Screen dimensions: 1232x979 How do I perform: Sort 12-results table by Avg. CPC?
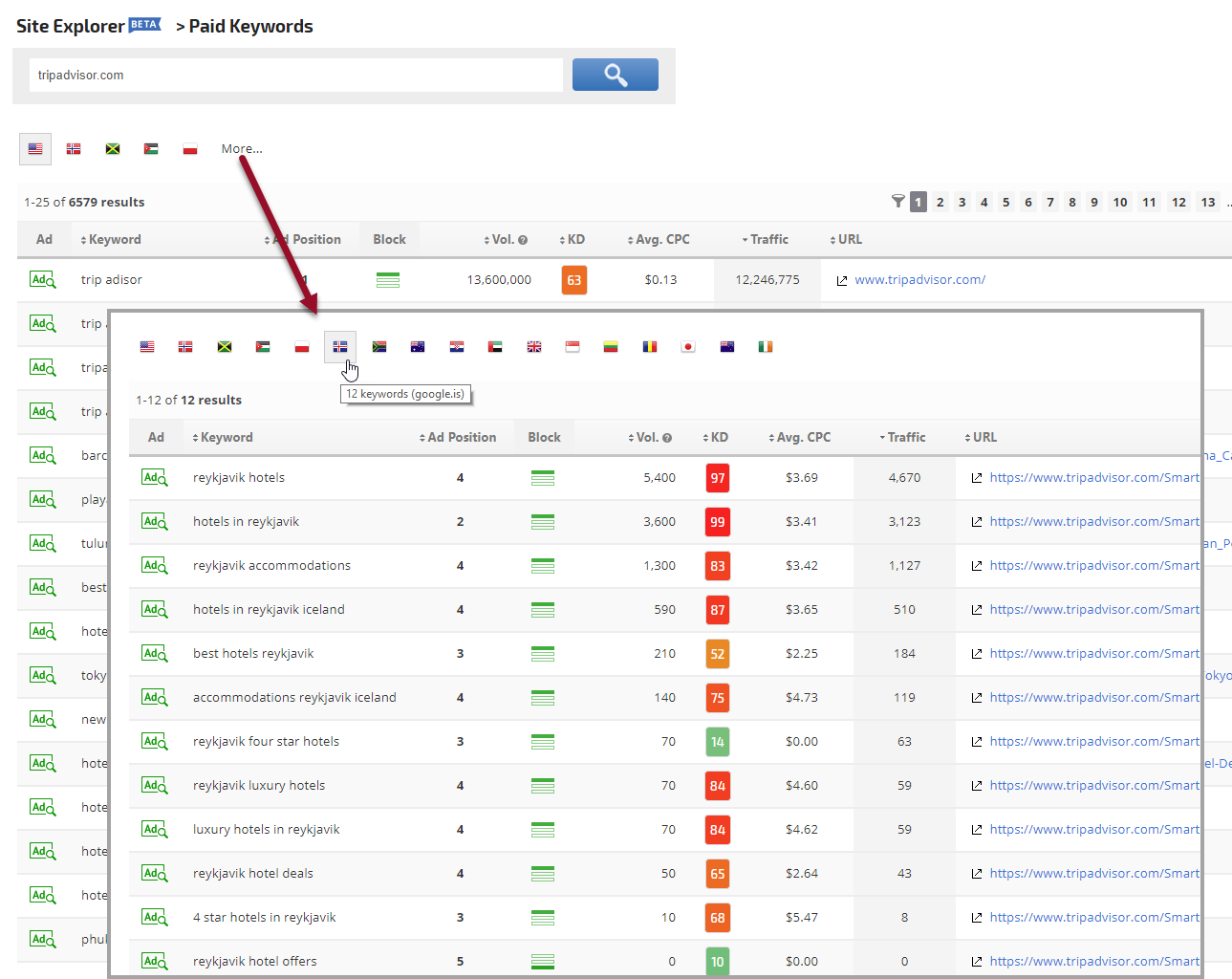[x=803, y=438]
